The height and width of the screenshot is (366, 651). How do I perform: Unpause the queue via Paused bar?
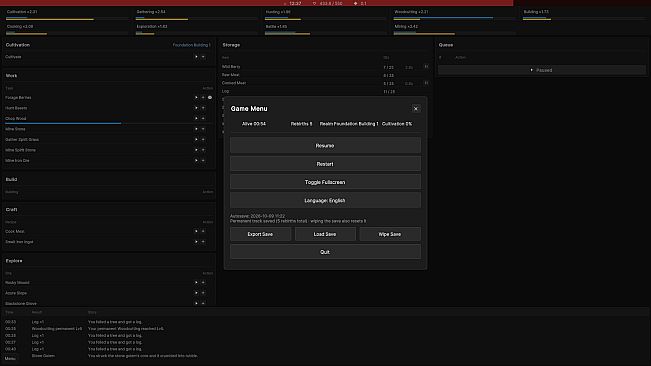pos(542,70)
